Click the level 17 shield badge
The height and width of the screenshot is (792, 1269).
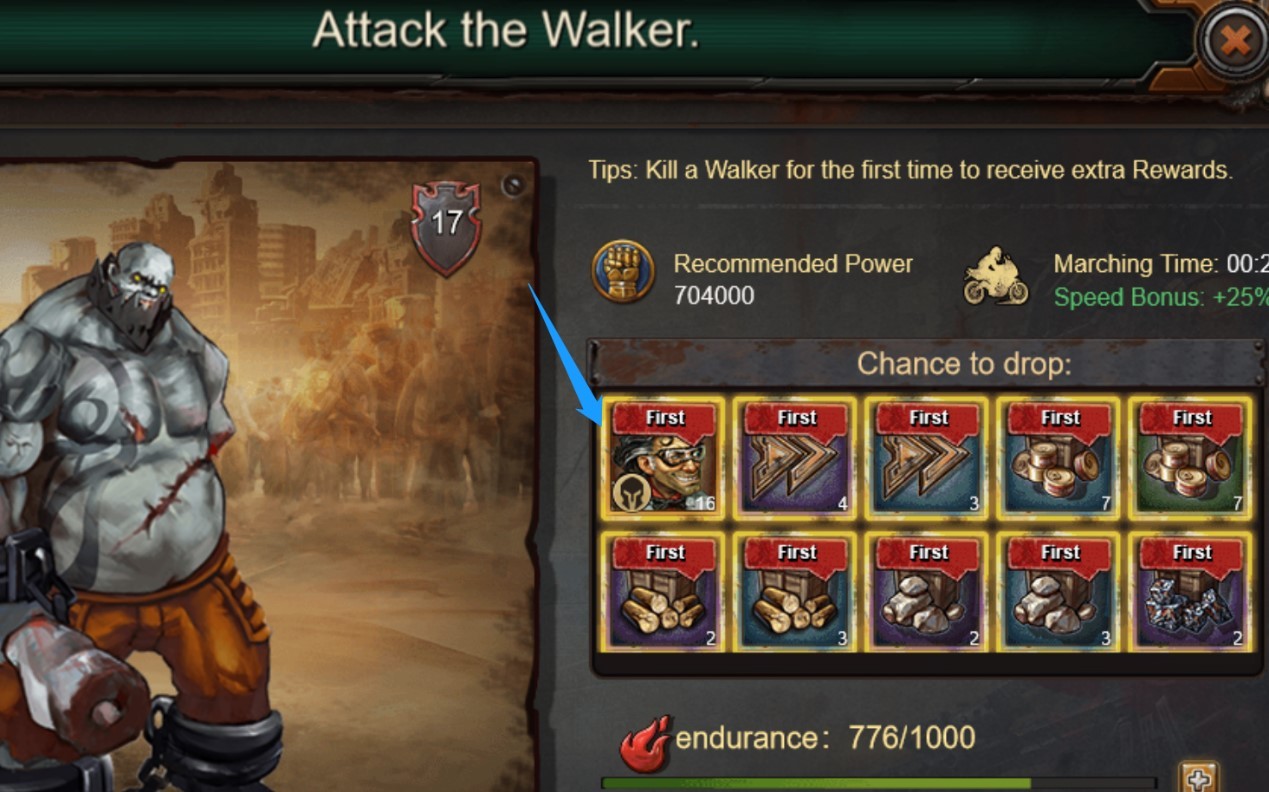click(x=446, y=227)
